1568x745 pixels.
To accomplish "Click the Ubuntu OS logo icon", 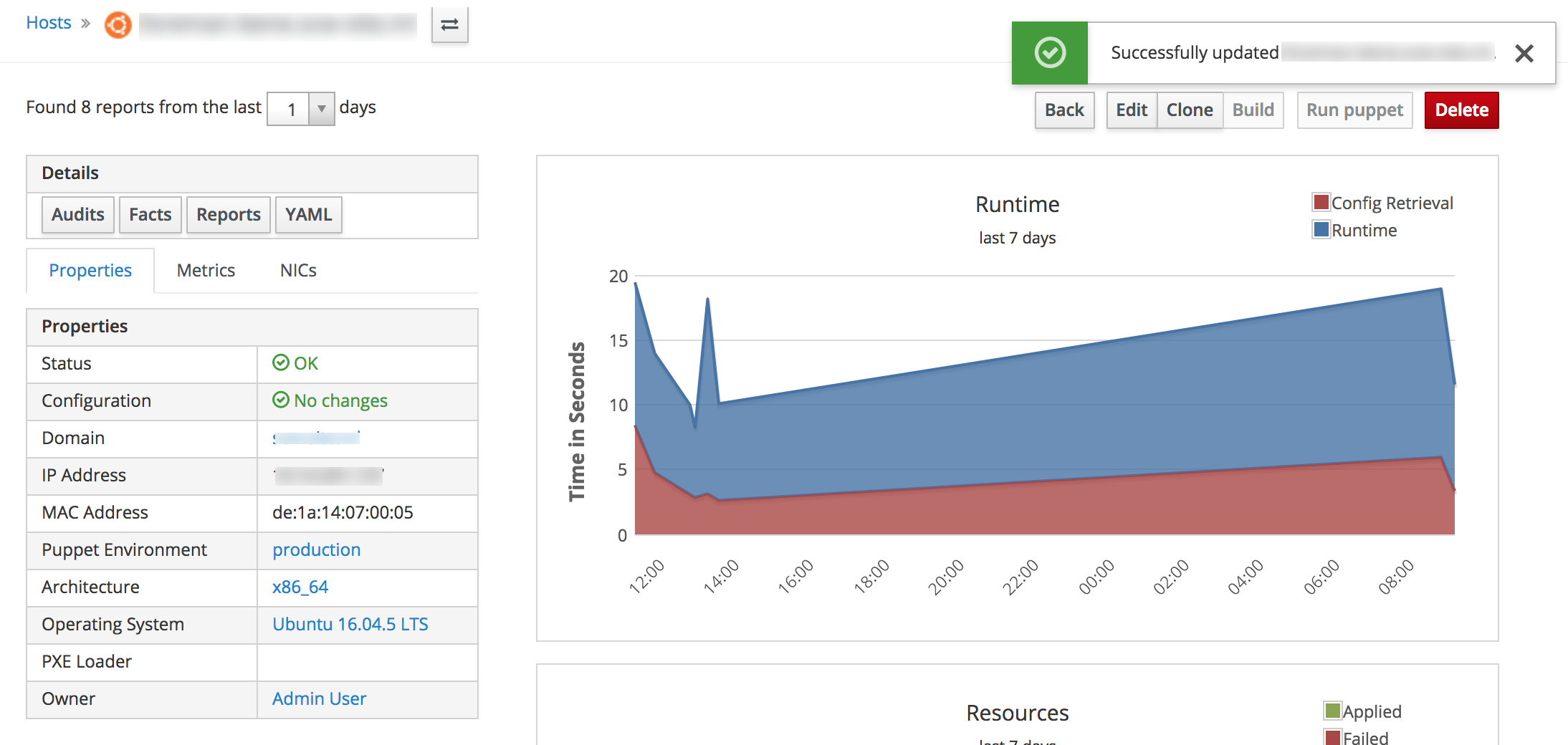I will click(x=118, y=25).
